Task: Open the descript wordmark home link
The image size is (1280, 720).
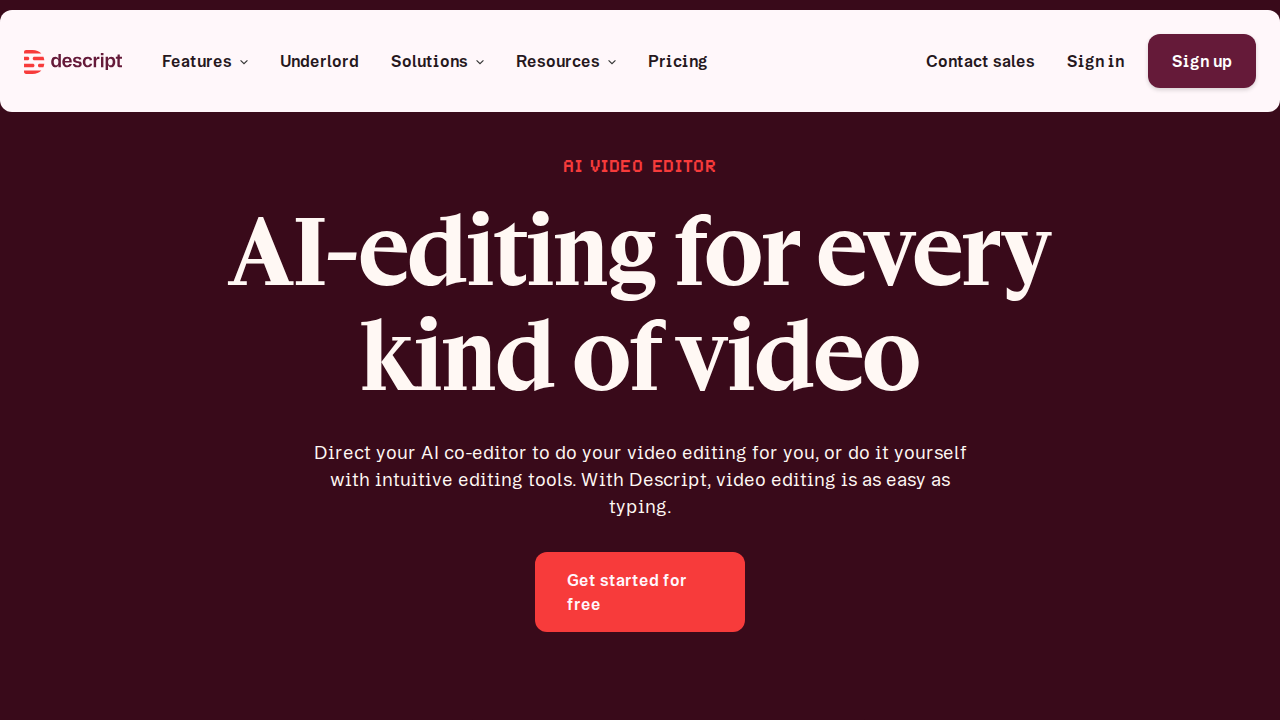Action: click(86, 61)
